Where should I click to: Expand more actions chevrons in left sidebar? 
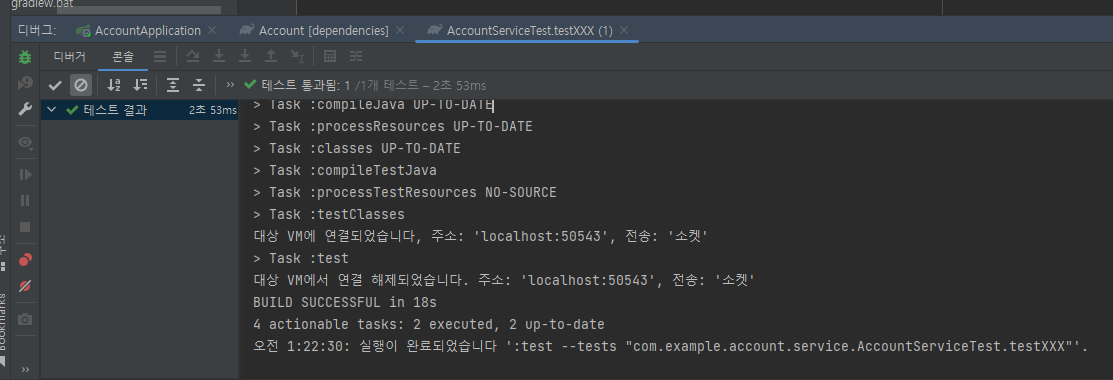click(26, 369)
